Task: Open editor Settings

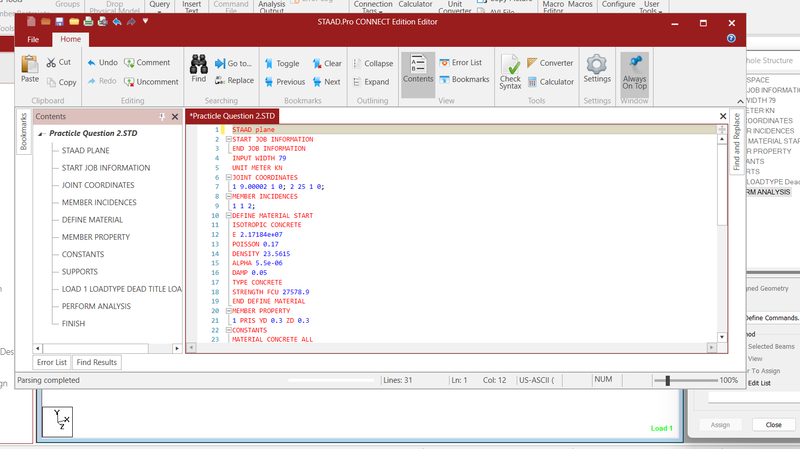Action: tap(597, 69)
